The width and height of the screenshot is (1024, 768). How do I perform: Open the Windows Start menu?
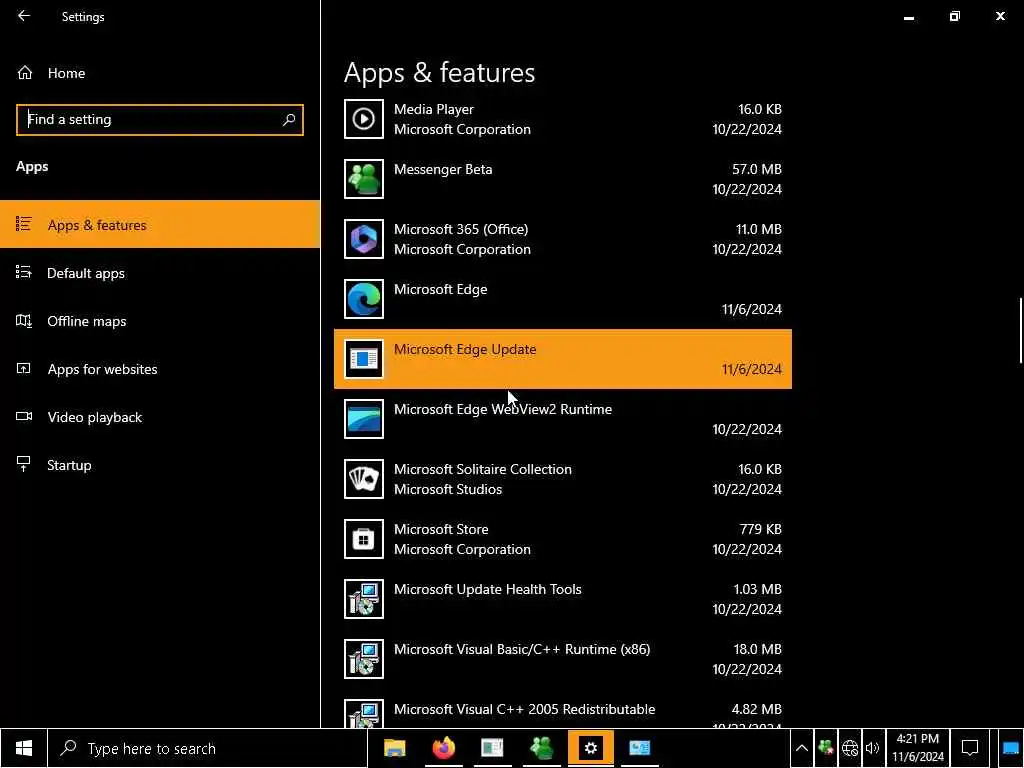pos(24,748)
